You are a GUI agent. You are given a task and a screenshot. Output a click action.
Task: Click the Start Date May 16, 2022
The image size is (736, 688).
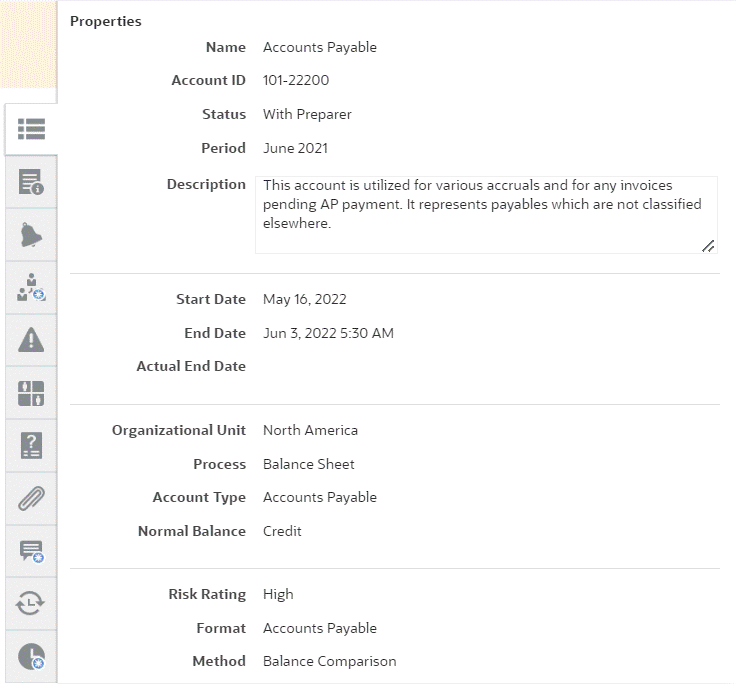click(305, 299)
